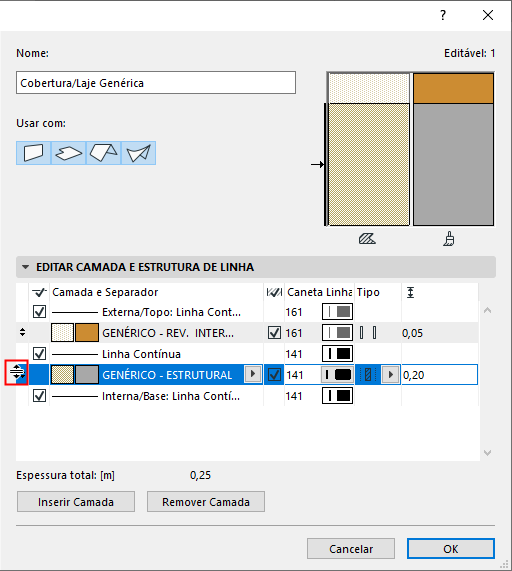Click the surface color composite preview thumbnail
512x571 pixels.
coord(453,149)
